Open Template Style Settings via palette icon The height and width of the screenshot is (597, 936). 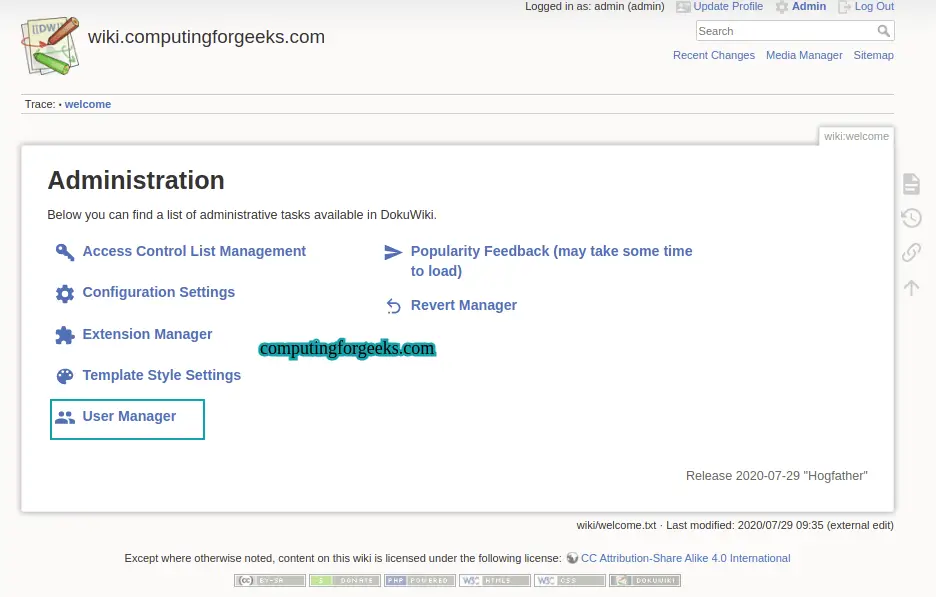[64, 376]
